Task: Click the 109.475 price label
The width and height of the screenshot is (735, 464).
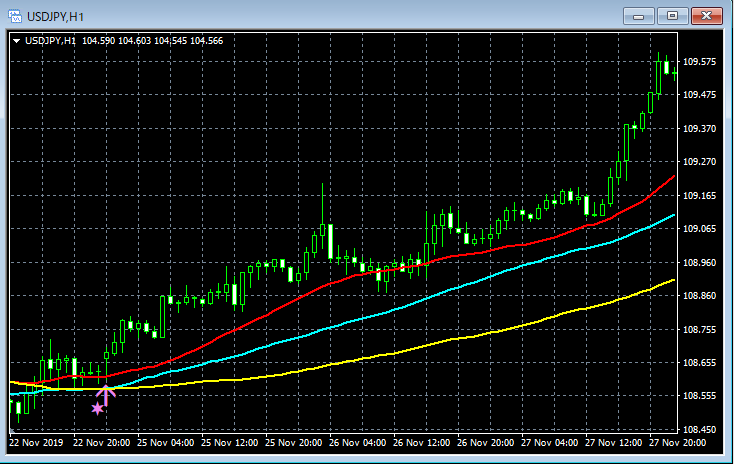Action: point(699,95)
